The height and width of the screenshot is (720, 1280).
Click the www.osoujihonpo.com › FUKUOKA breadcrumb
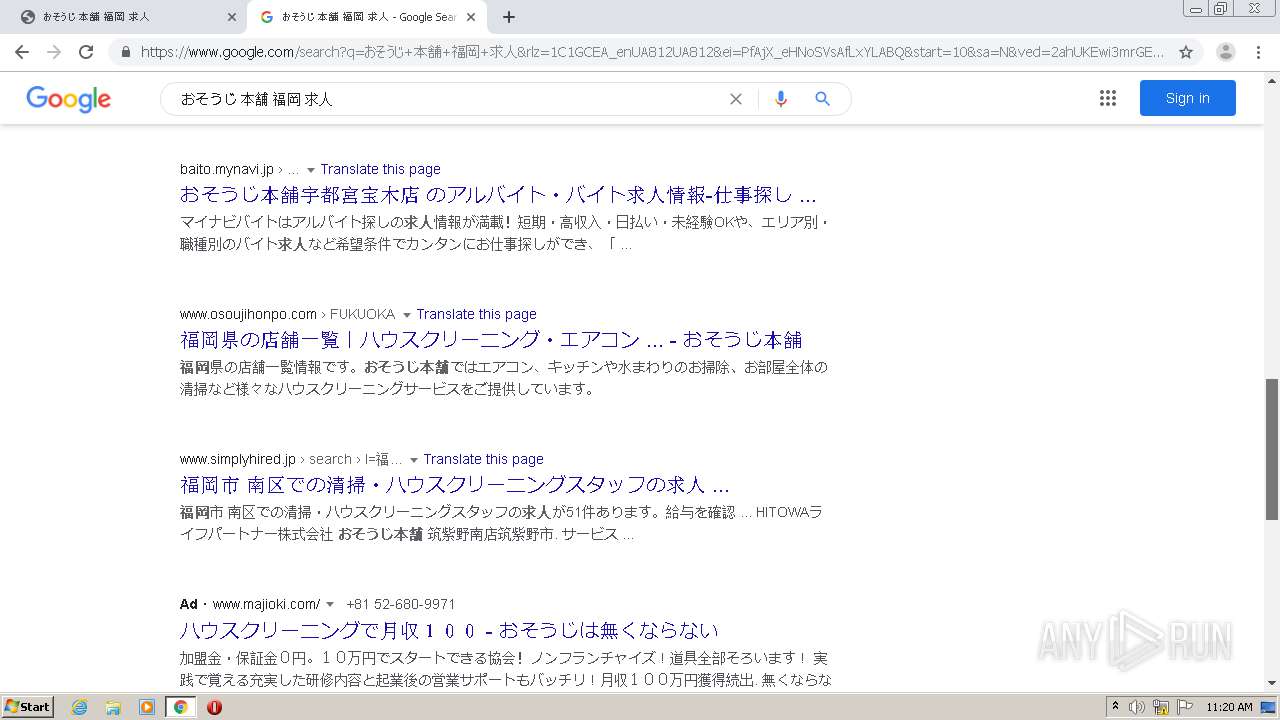(287, 314)
